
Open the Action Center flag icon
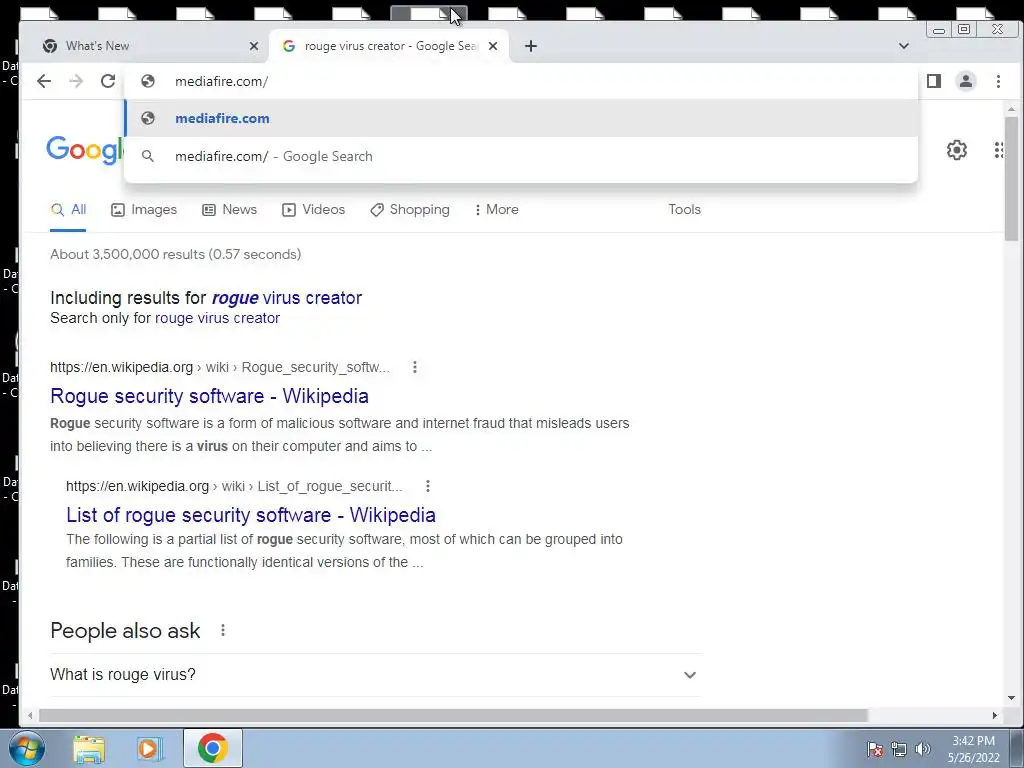click(875, 750)
